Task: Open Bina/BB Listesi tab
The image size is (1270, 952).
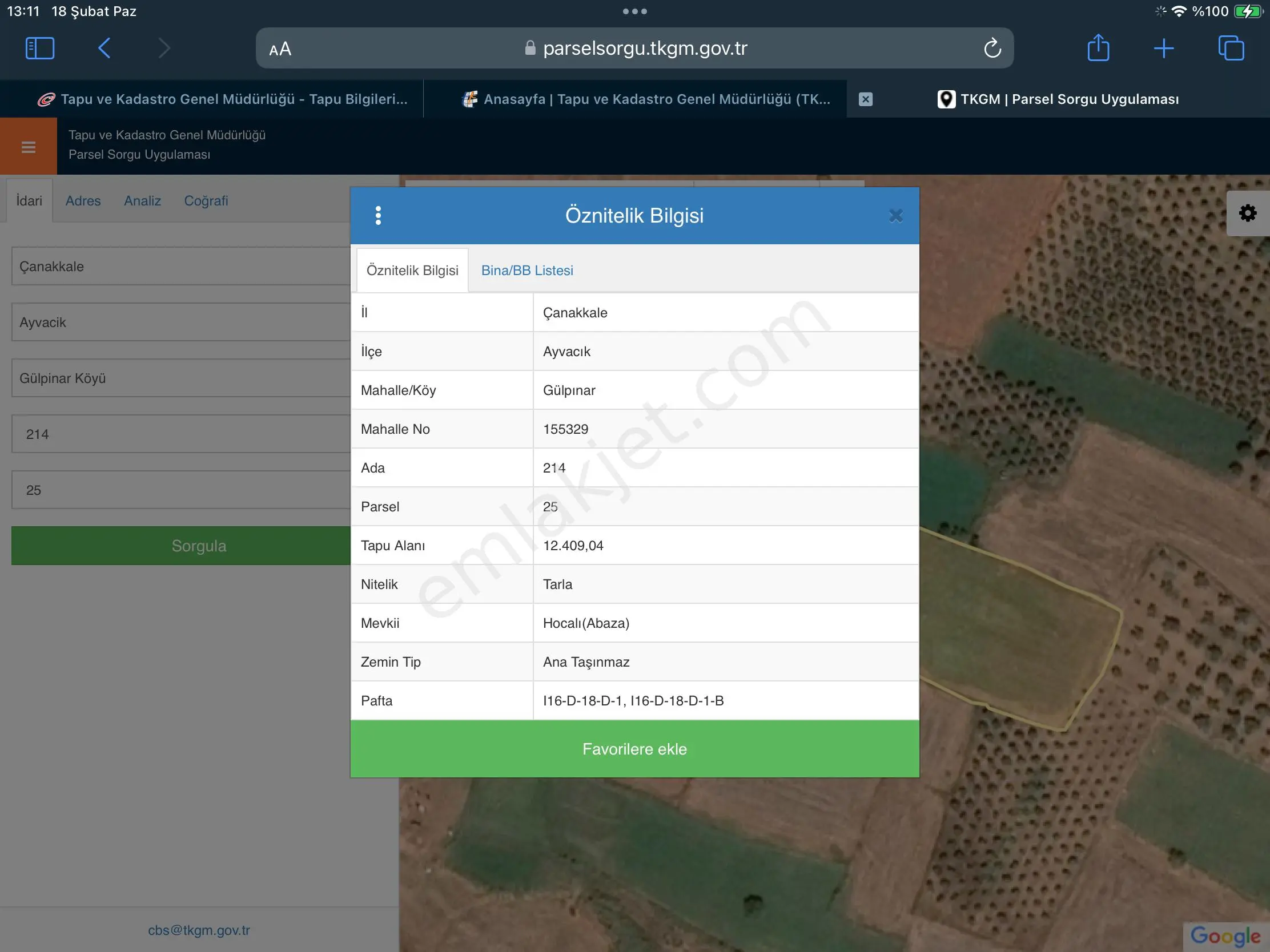Action: point(527,271)
